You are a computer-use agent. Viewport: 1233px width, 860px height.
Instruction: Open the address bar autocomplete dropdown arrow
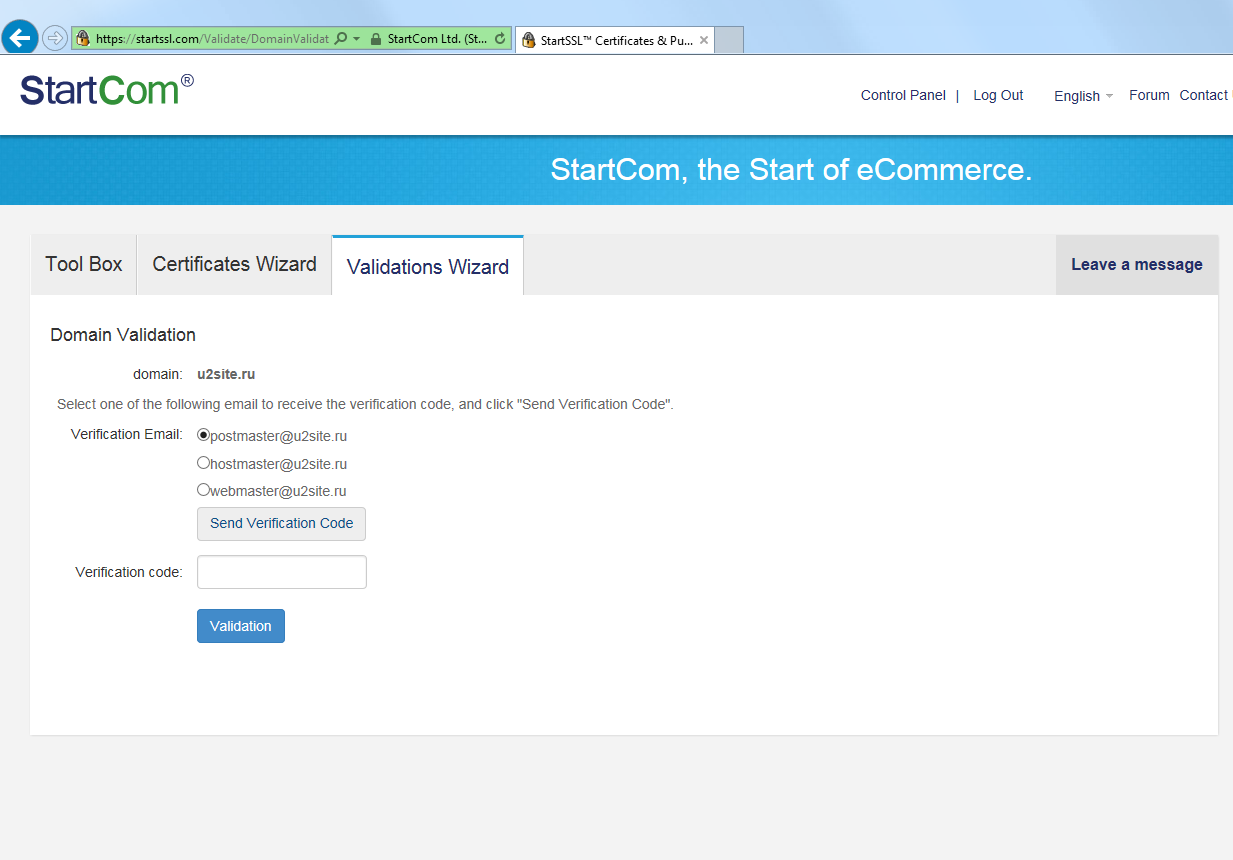356,39
